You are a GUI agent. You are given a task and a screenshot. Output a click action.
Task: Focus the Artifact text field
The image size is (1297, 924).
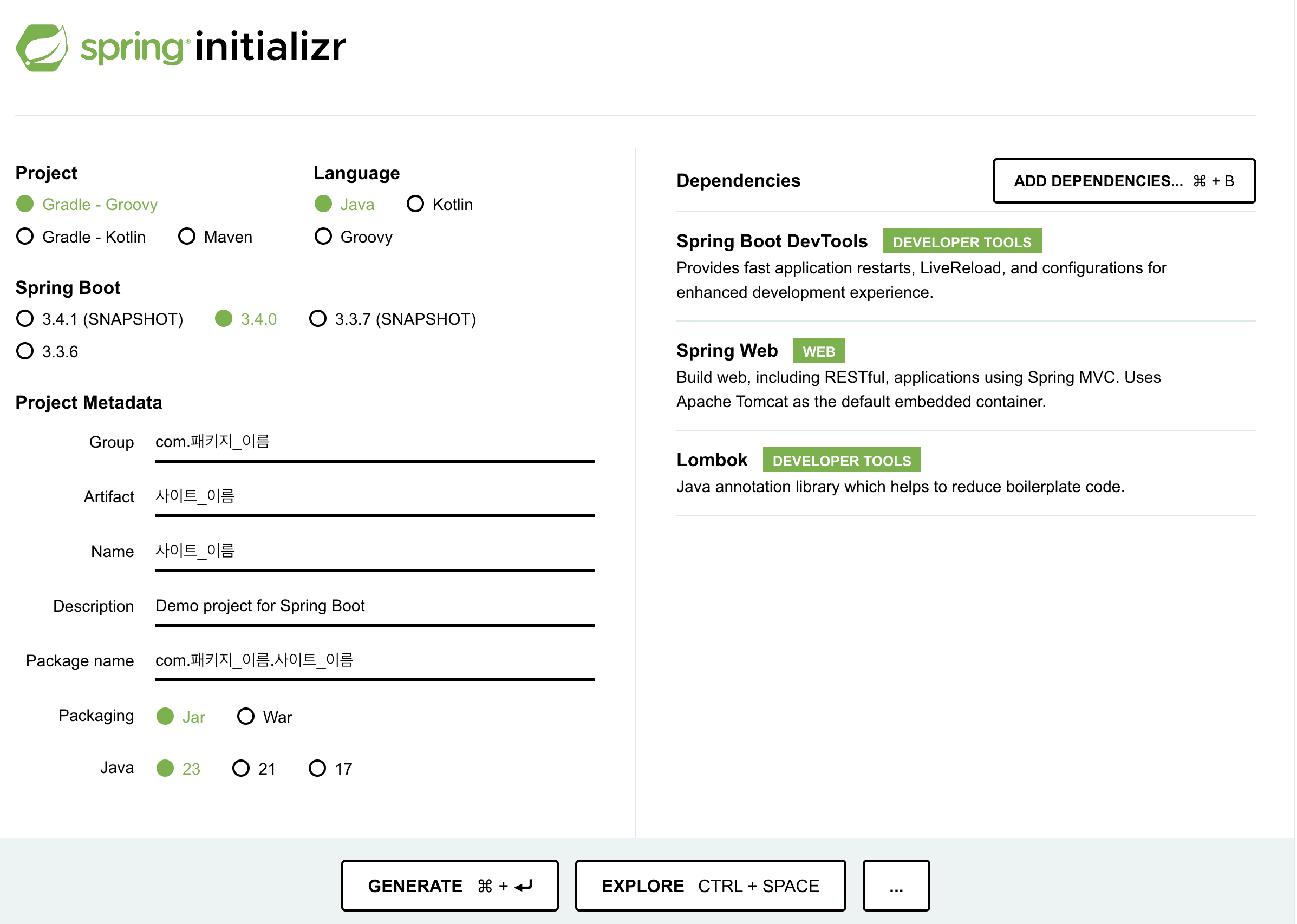(374, 497)
